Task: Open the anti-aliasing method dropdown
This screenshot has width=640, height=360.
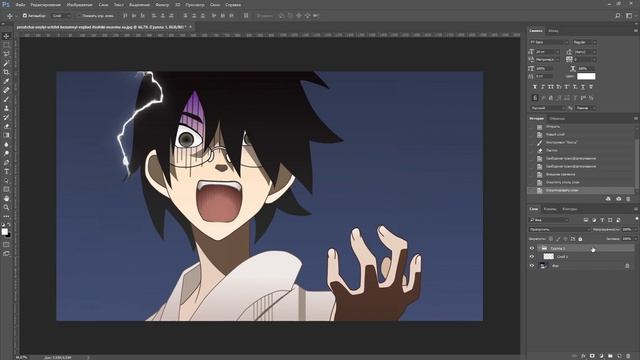Action: click(x=586, y=108)
